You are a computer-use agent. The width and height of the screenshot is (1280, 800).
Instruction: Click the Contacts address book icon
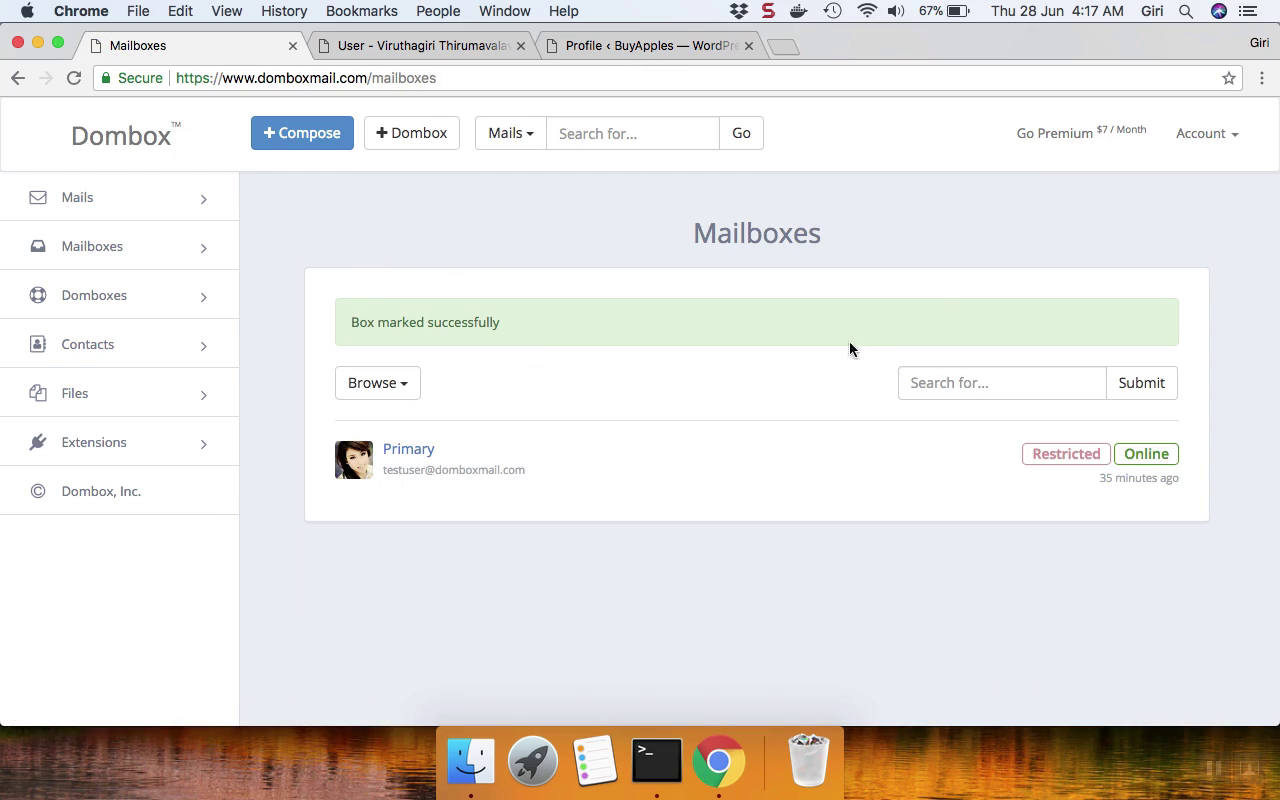38,344
